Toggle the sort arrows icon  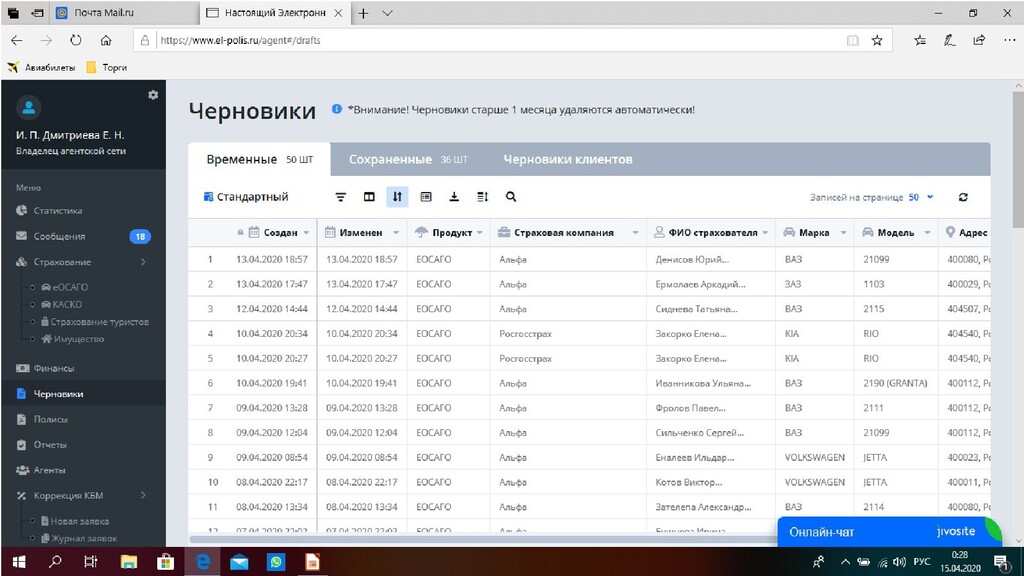click(x=397, y=197)
